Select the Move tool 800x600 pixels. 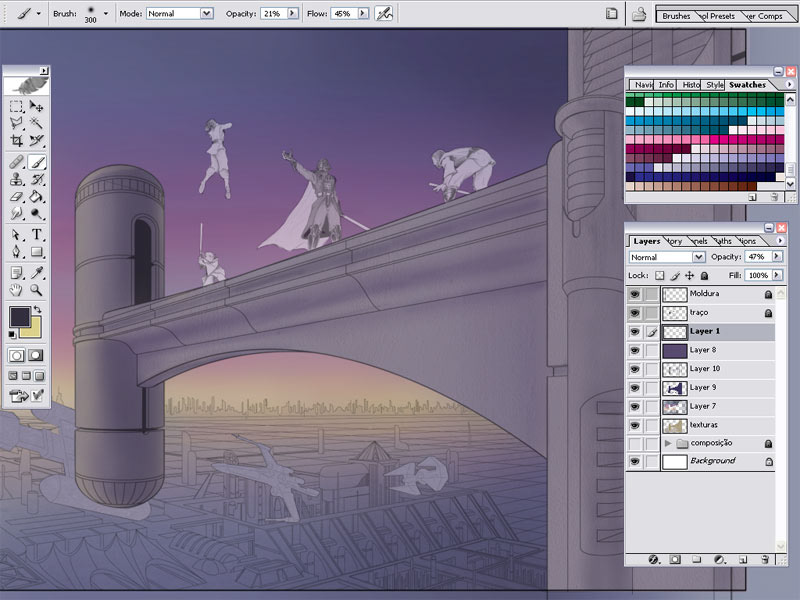click(x=36, y=106)
